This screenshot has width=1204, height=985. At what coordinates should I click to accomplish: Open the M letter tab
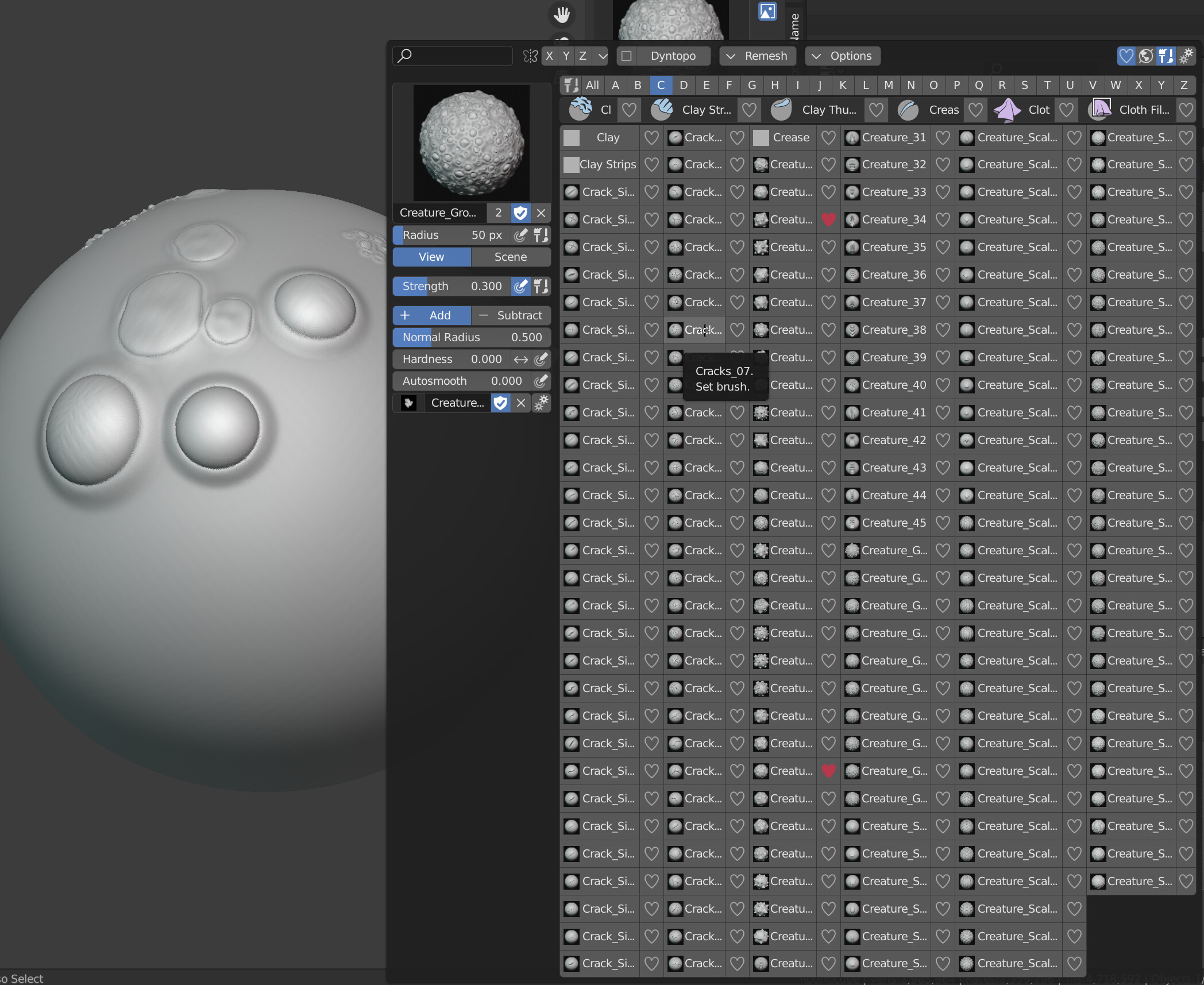click(888, 85)
